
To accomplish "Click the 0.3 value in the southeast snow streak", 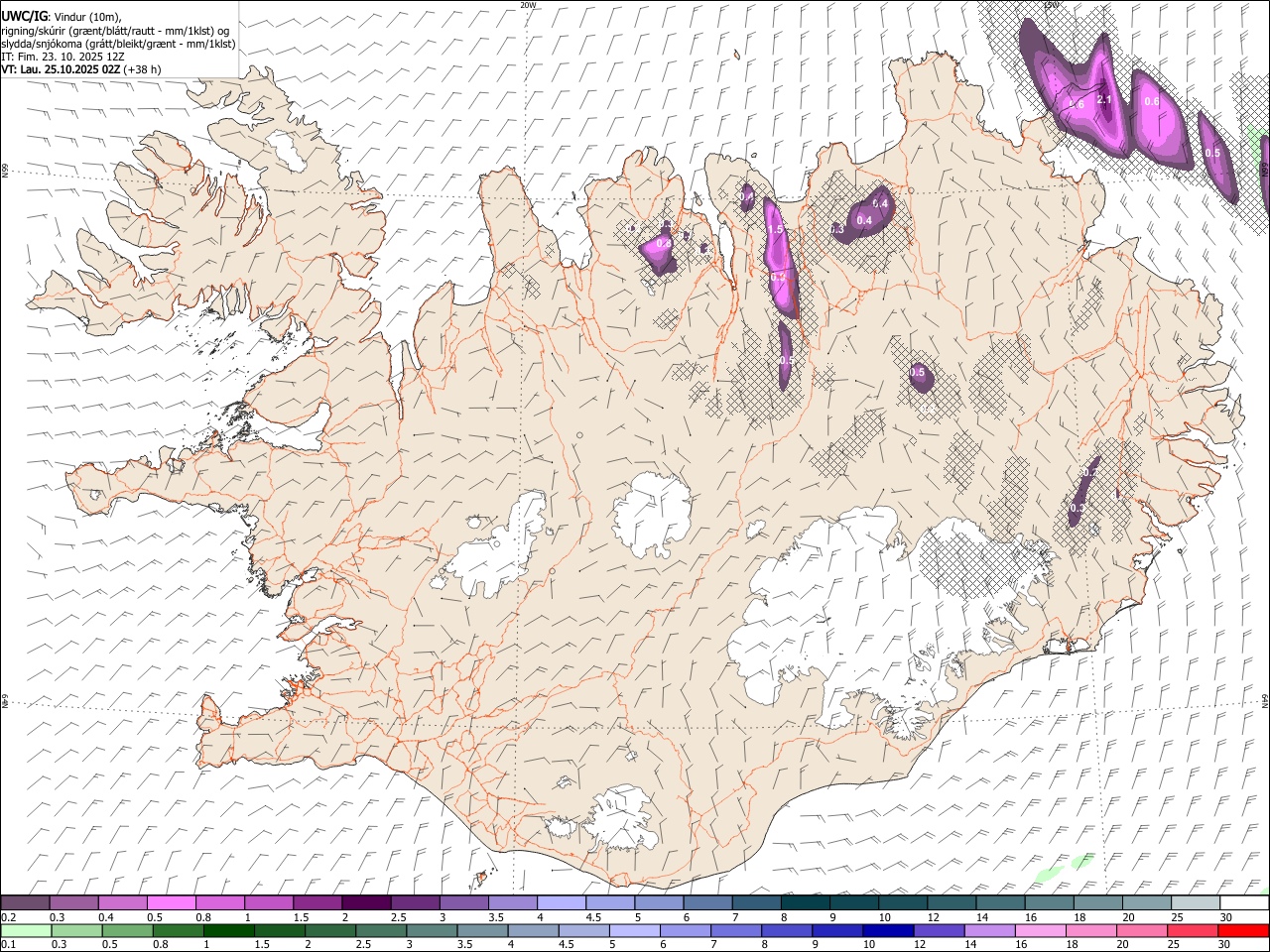I will 1077,508.
